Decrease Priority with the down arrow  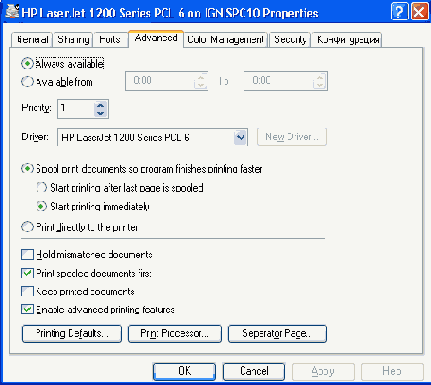pyautogui.click(x=100, y=113)
